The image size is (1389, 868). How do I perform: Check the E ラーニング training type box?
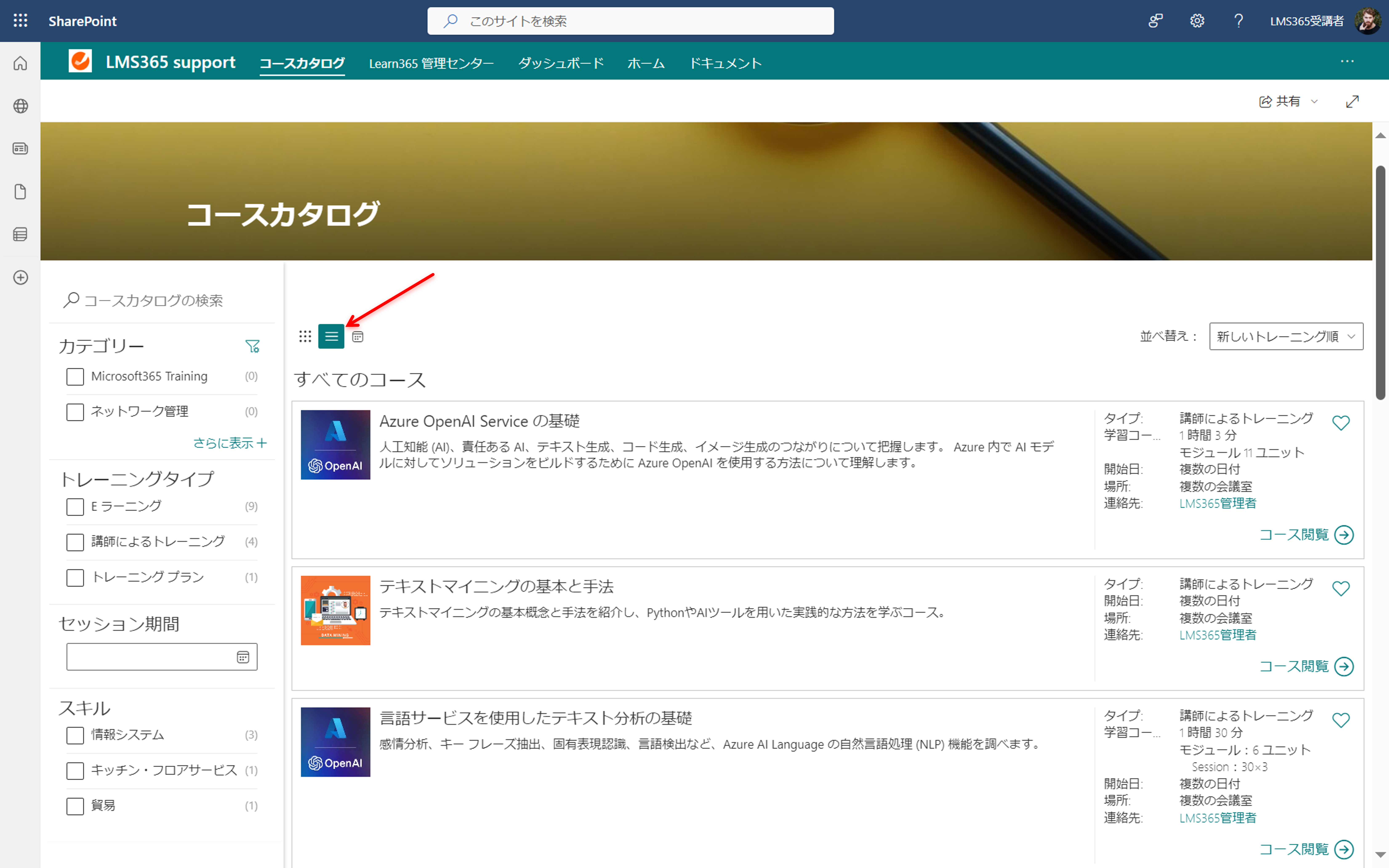(75, 506)
